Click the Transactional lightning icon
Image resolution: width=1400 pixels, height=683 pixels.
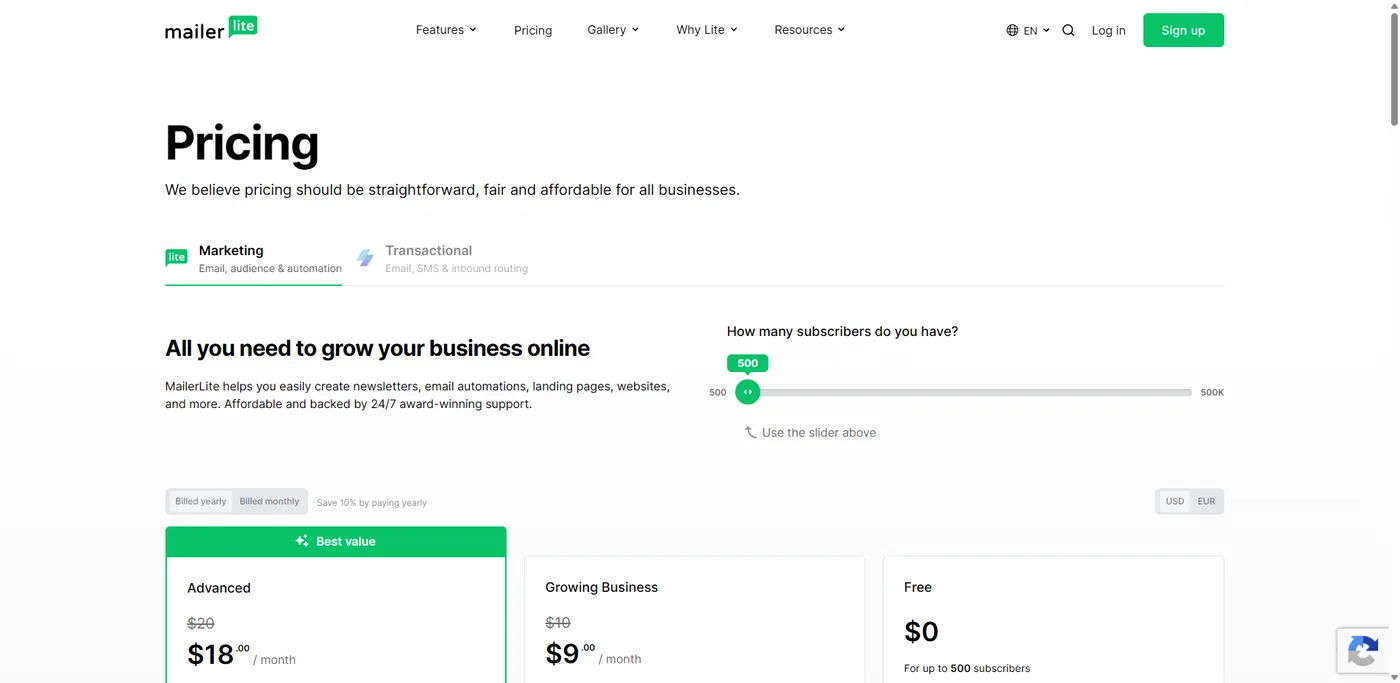click(x=365, y=258)
